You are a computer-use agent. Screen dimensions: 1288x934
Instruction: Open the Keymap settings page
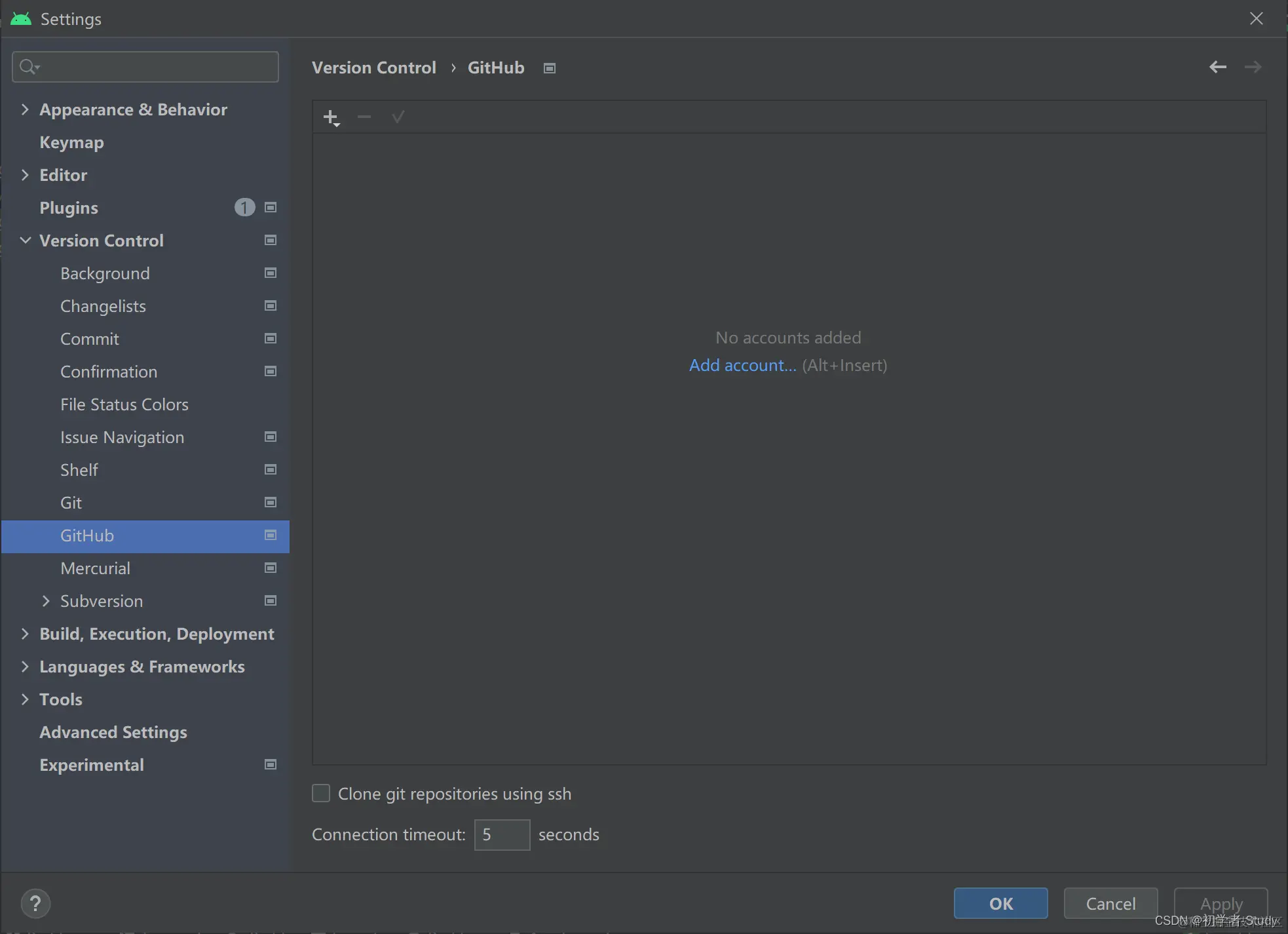tap(71, 142)
